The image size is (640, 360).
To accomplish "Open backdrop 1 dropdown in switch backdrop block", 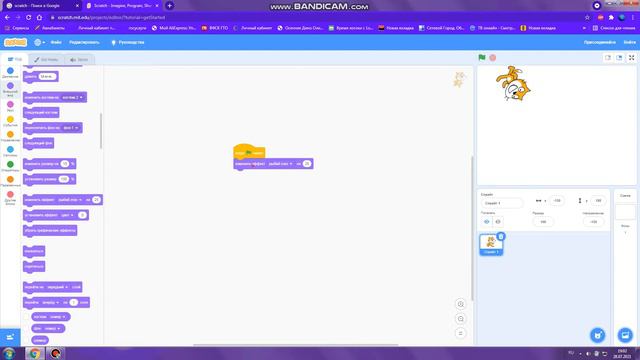I will (x=71, y=128).
